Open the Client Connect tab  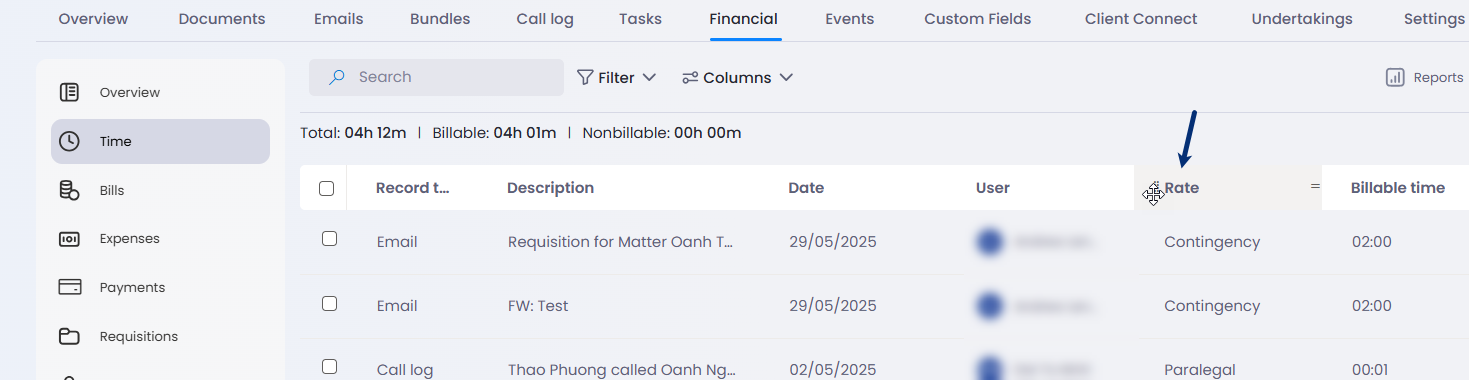1141,19
